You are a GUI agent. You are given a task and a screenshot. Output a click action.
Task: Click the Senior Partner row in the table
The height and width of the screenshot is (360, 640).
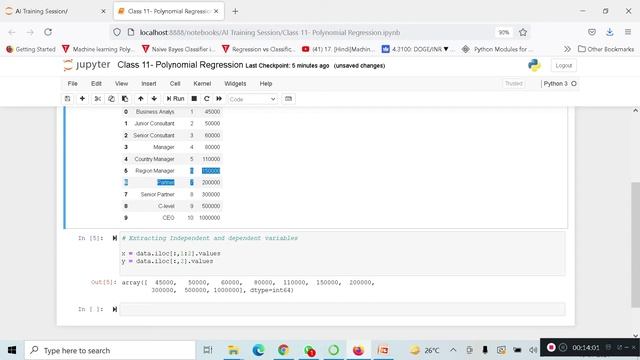(x=172, y=194)
